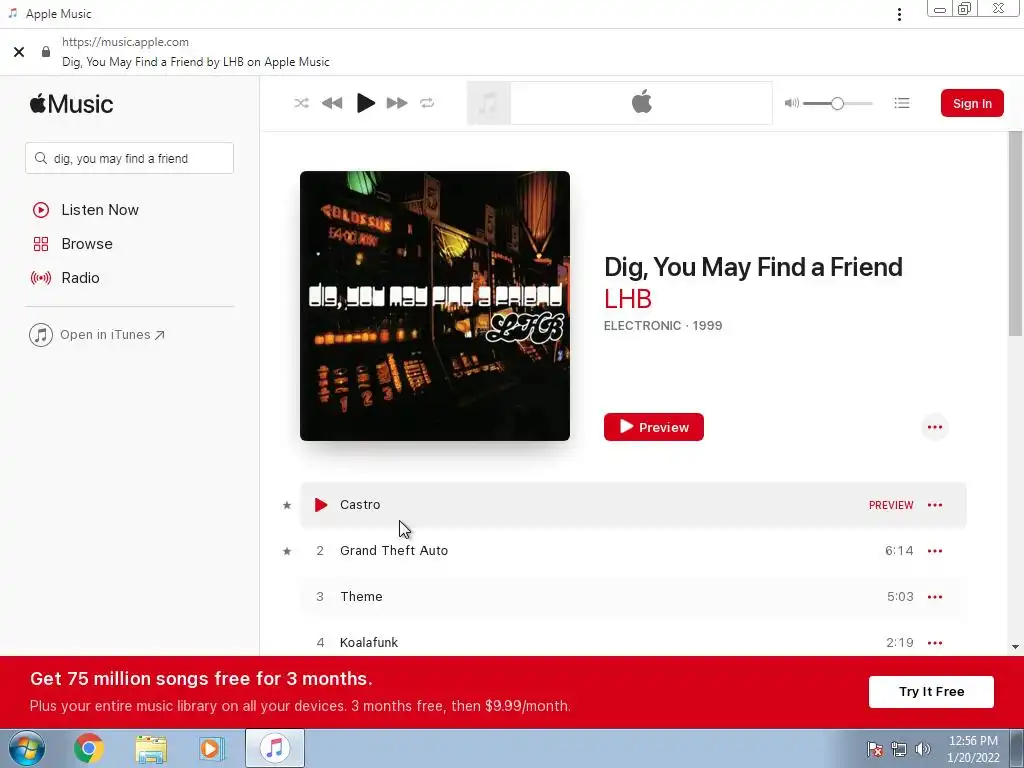Mute using the volume speaker icon
The image size is (1024, 768).
(x=792, y=103)
